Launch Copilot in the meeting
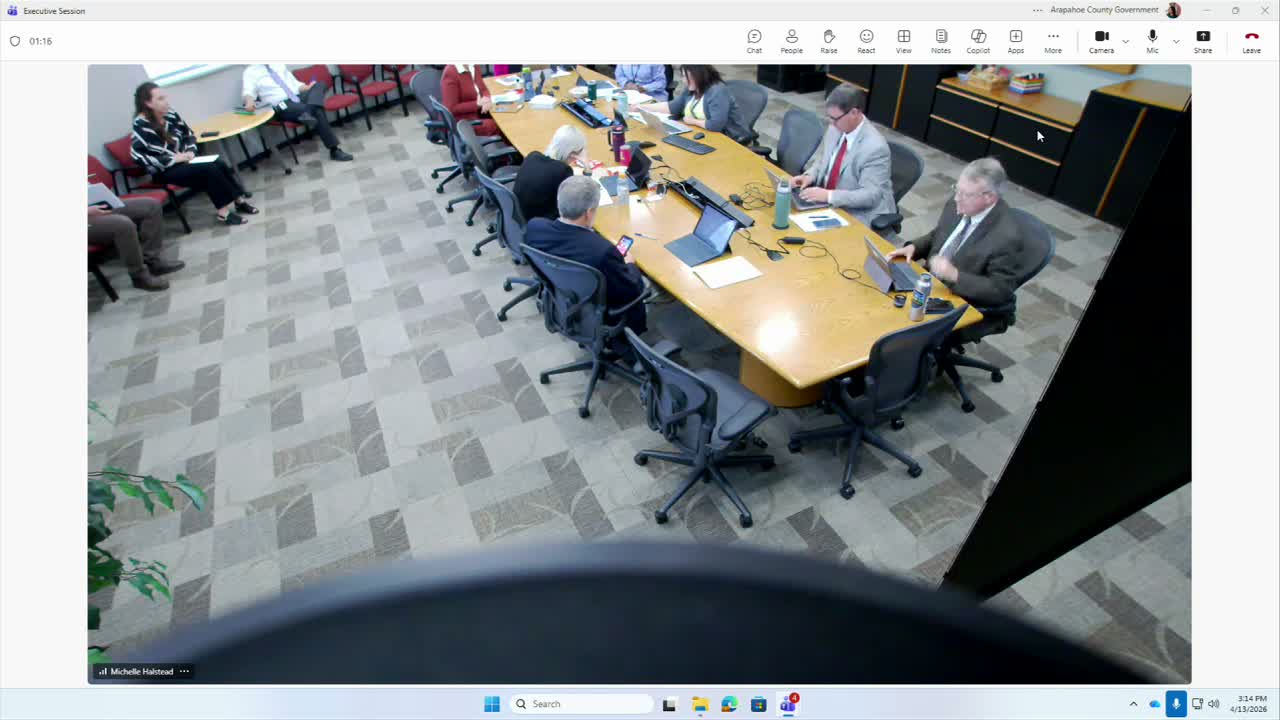The image size is (1280, 720). (978, 41)
